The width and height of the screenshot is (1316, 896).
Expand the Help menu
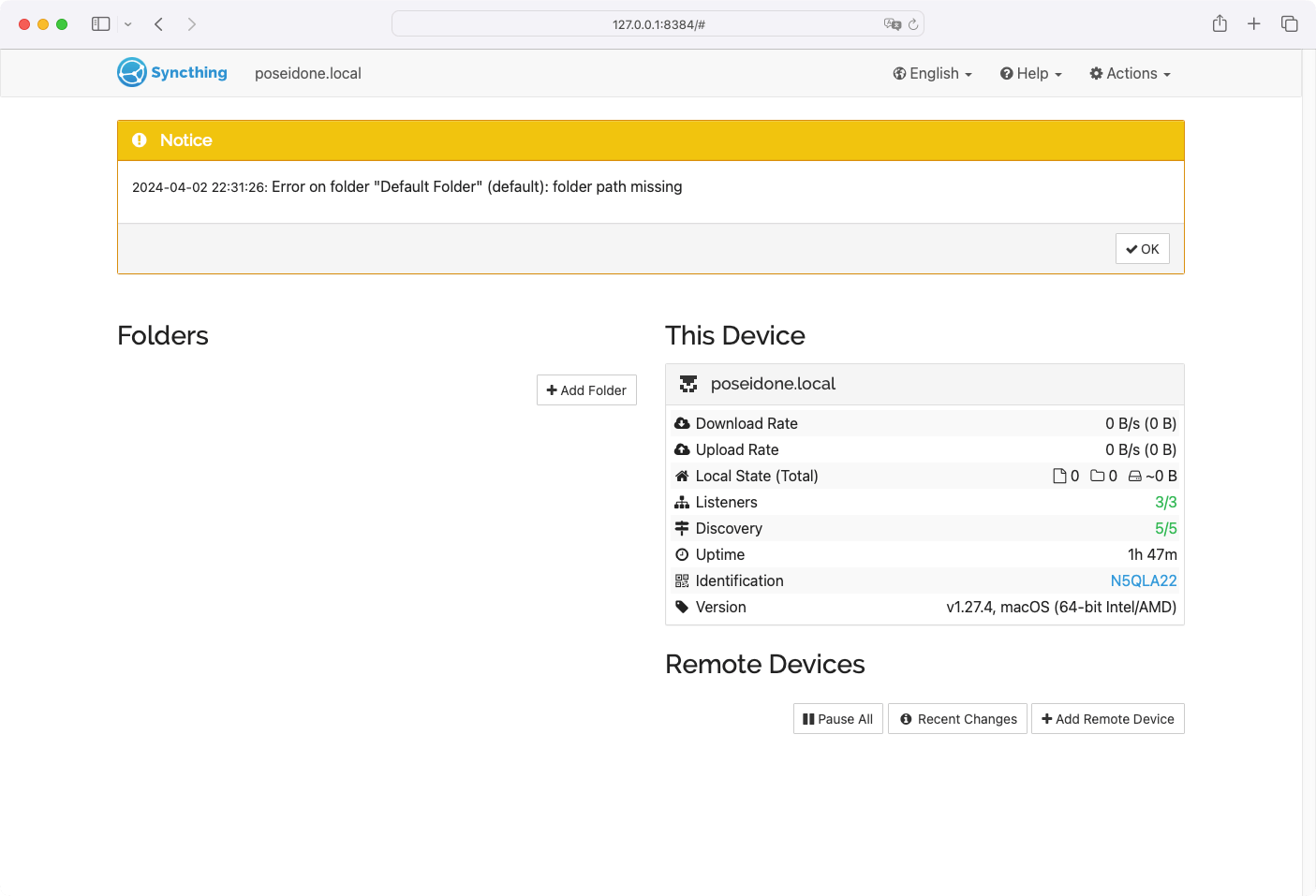click(x=1031, y=74)
